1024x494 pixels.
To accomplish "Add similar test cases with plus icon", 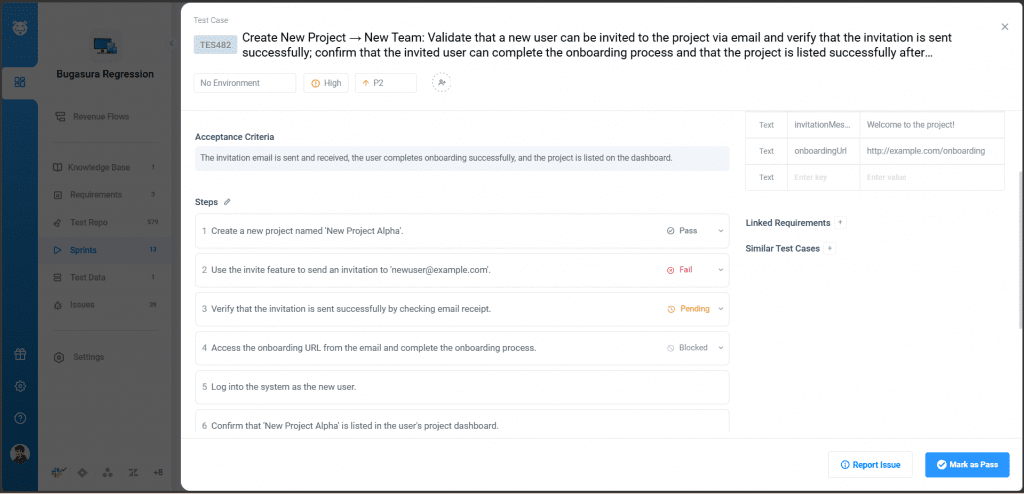I will click(829, 248).
